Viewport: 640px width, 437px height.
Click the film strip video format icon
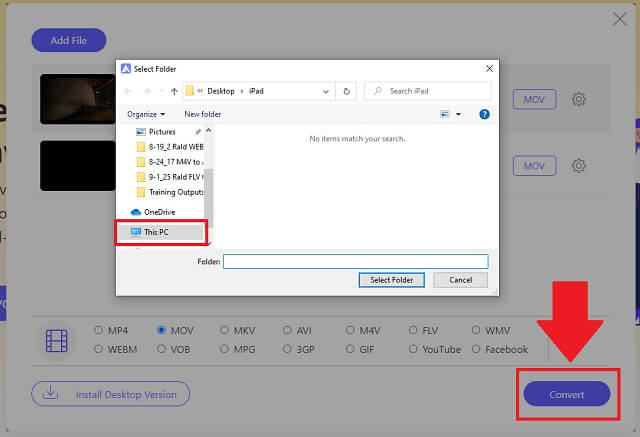(x=57, y=340)
